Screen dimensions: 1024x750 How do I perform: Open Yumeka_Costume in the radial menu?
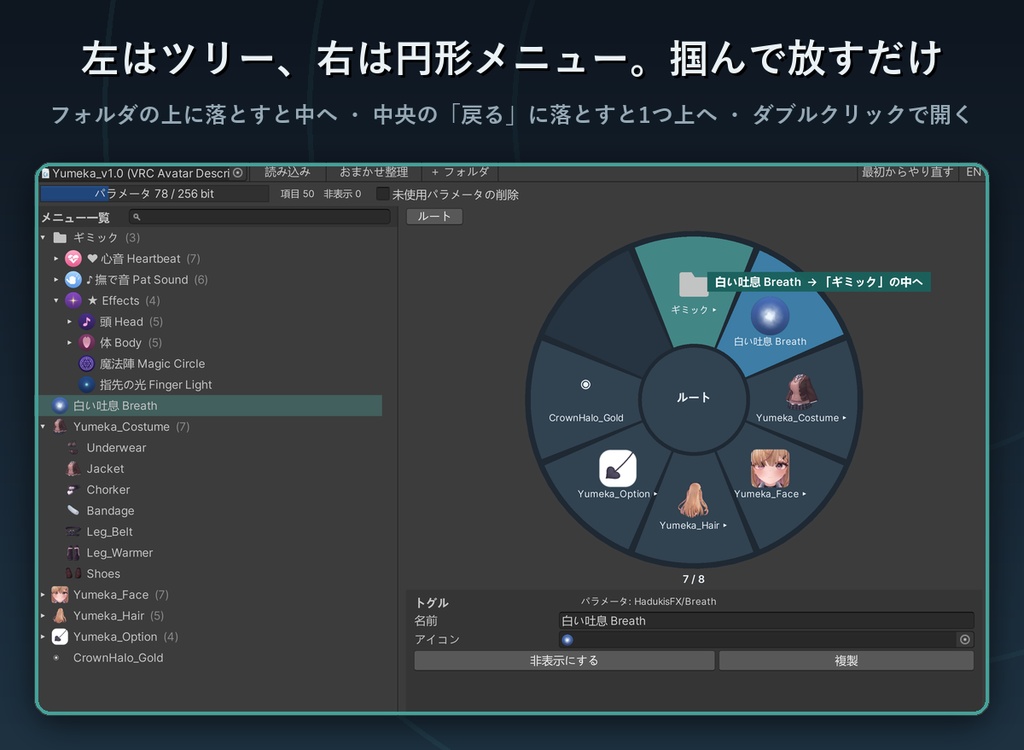tap(800, 399)
